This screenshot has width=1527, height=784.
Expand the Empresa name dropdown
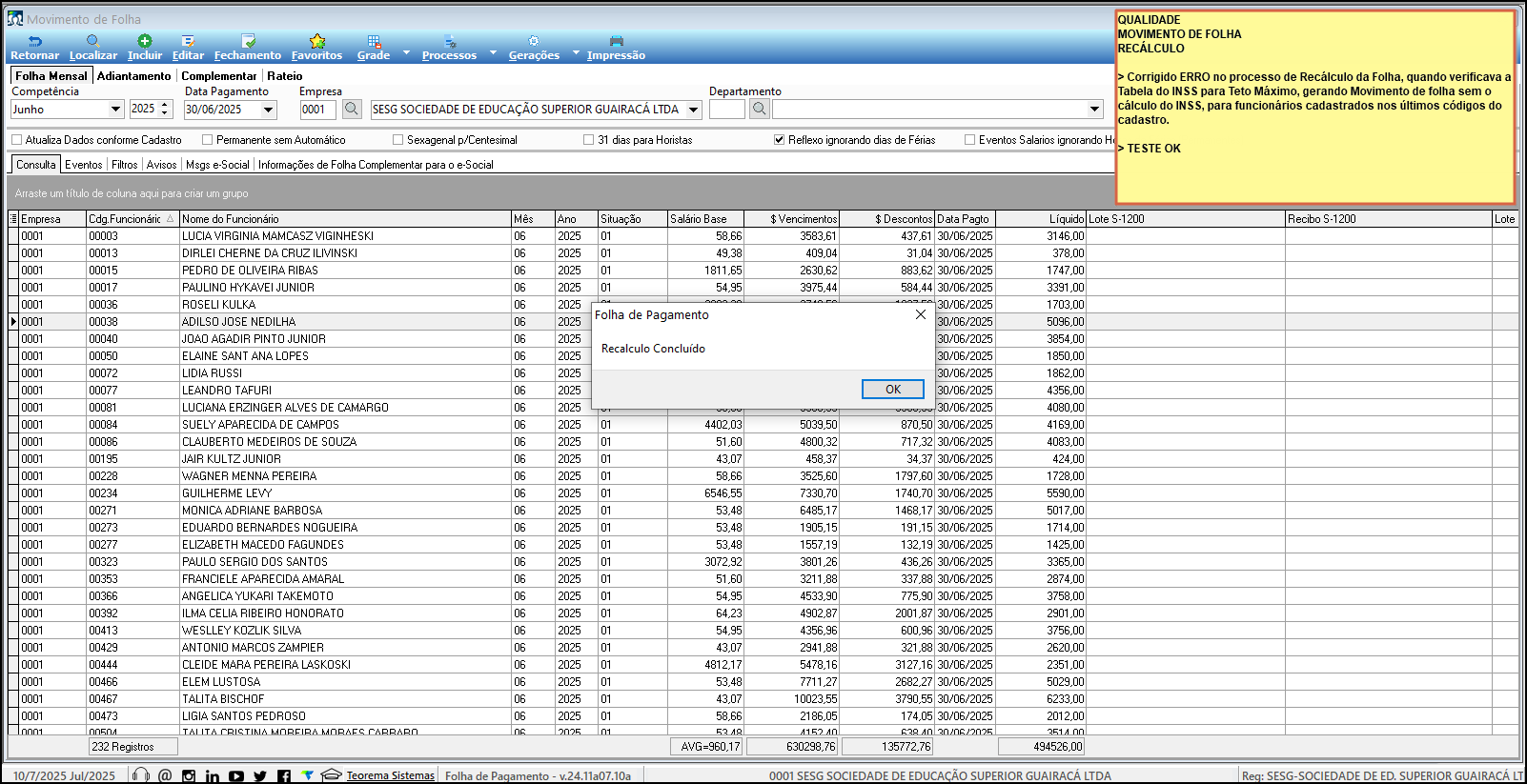tap(694, 109)
